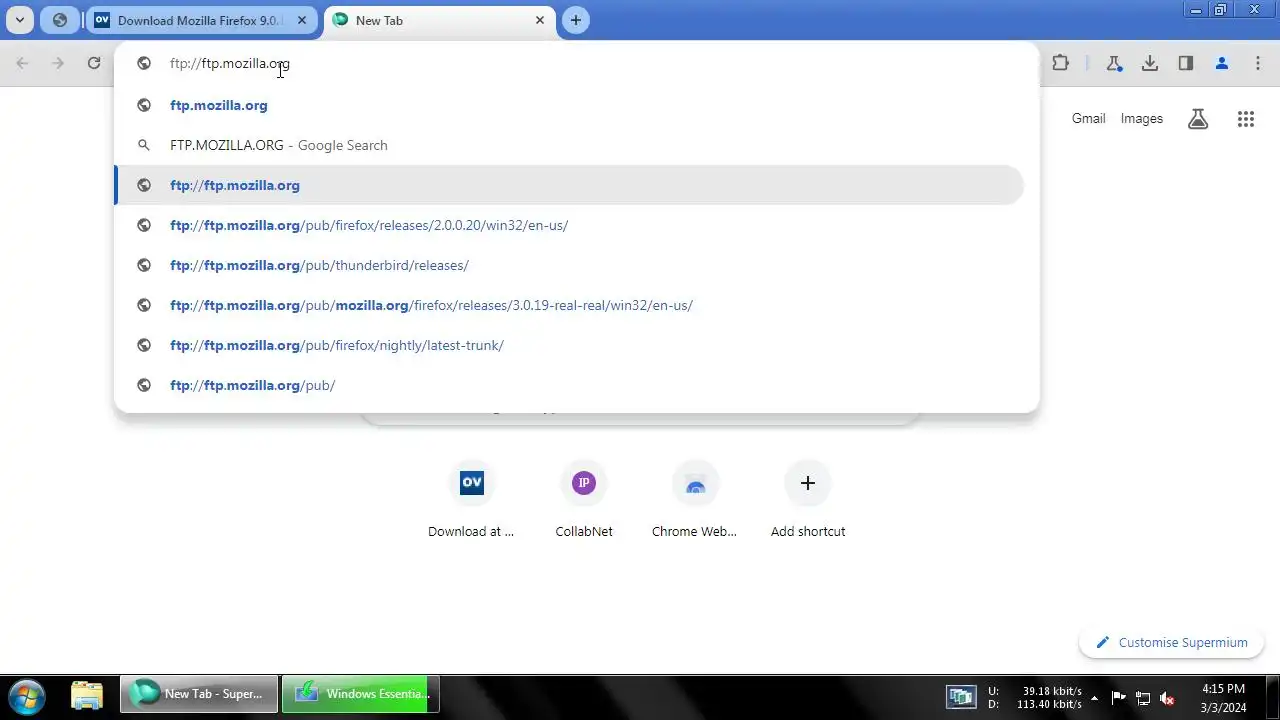
Task: Switch to the globe-icon pinned tab
Action: (60, 20)
